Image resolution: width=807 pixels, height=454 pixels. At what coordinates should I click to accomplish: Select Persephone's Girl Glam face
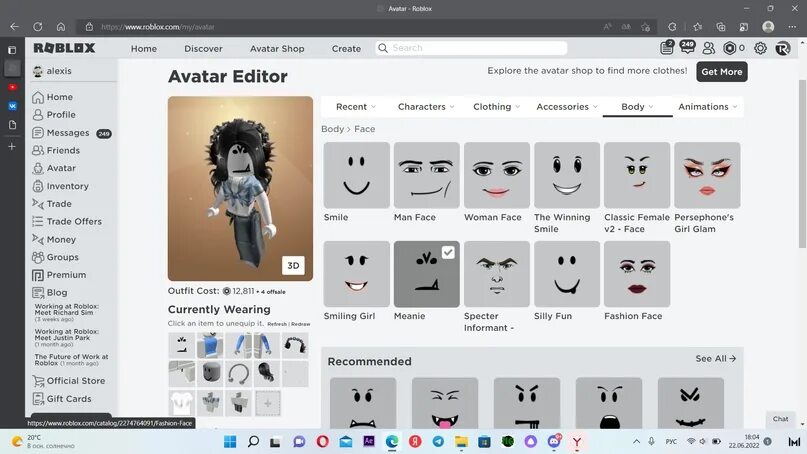coord(707,176)
